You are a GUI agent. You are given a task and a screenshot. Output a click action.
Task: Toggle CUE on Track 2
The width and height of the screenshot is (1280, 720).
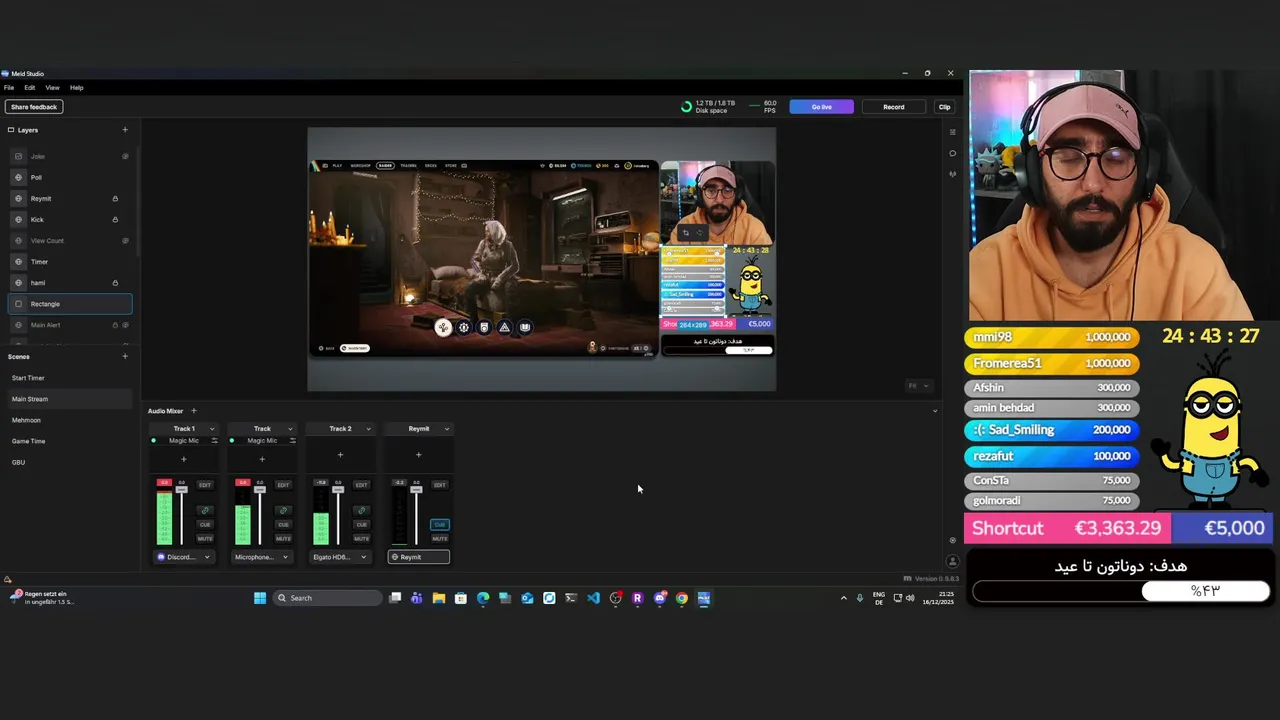pos(361,524)
